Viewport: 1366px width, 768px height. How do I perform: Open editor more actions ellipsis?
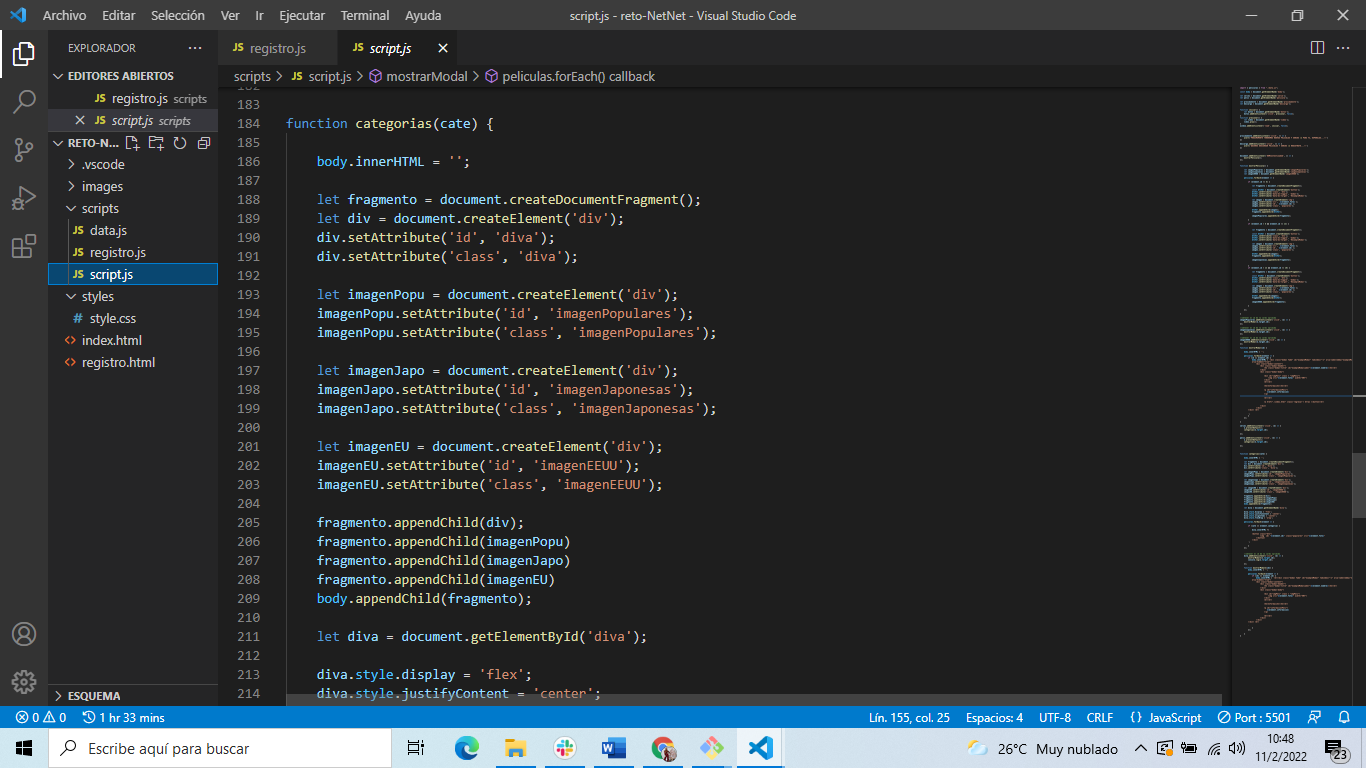pos(1344,48)
